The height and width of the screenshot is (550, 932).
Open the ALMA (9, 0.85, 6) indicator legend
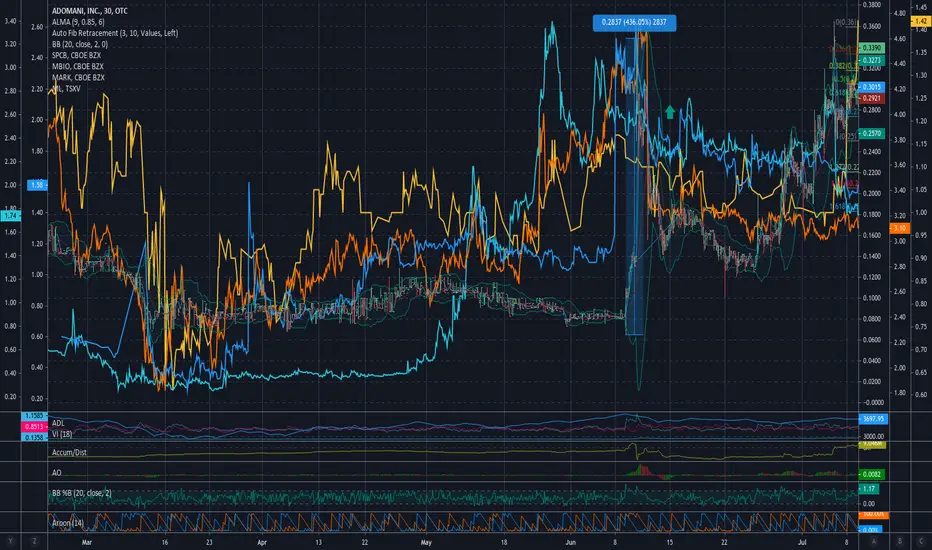(78, 22)
